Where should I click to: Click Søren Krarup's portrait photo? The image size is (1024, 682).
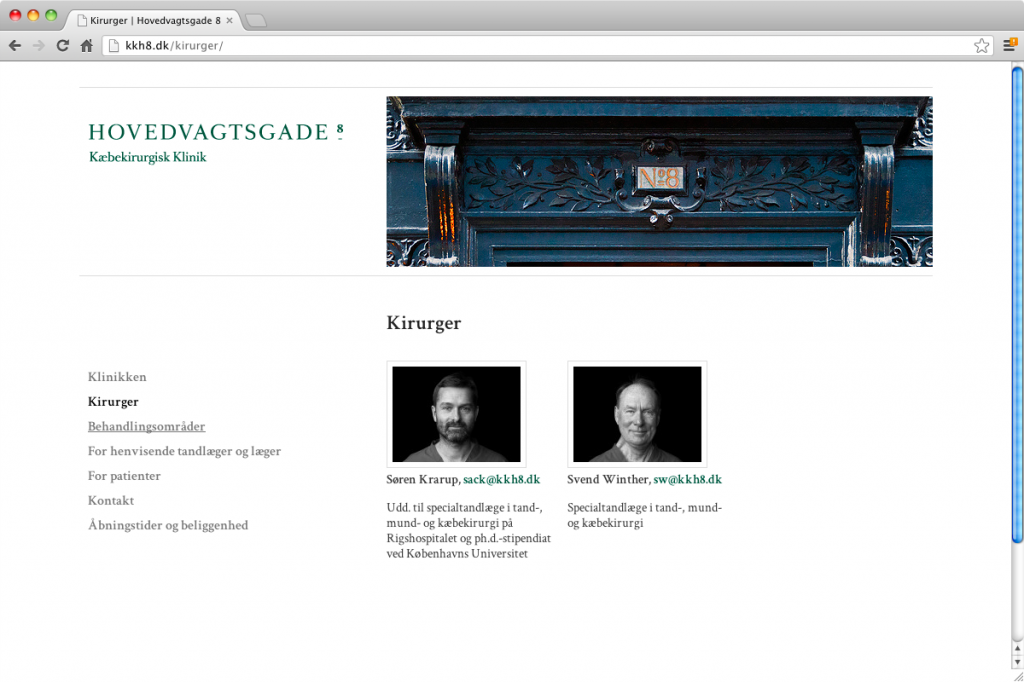coord(456,414)
